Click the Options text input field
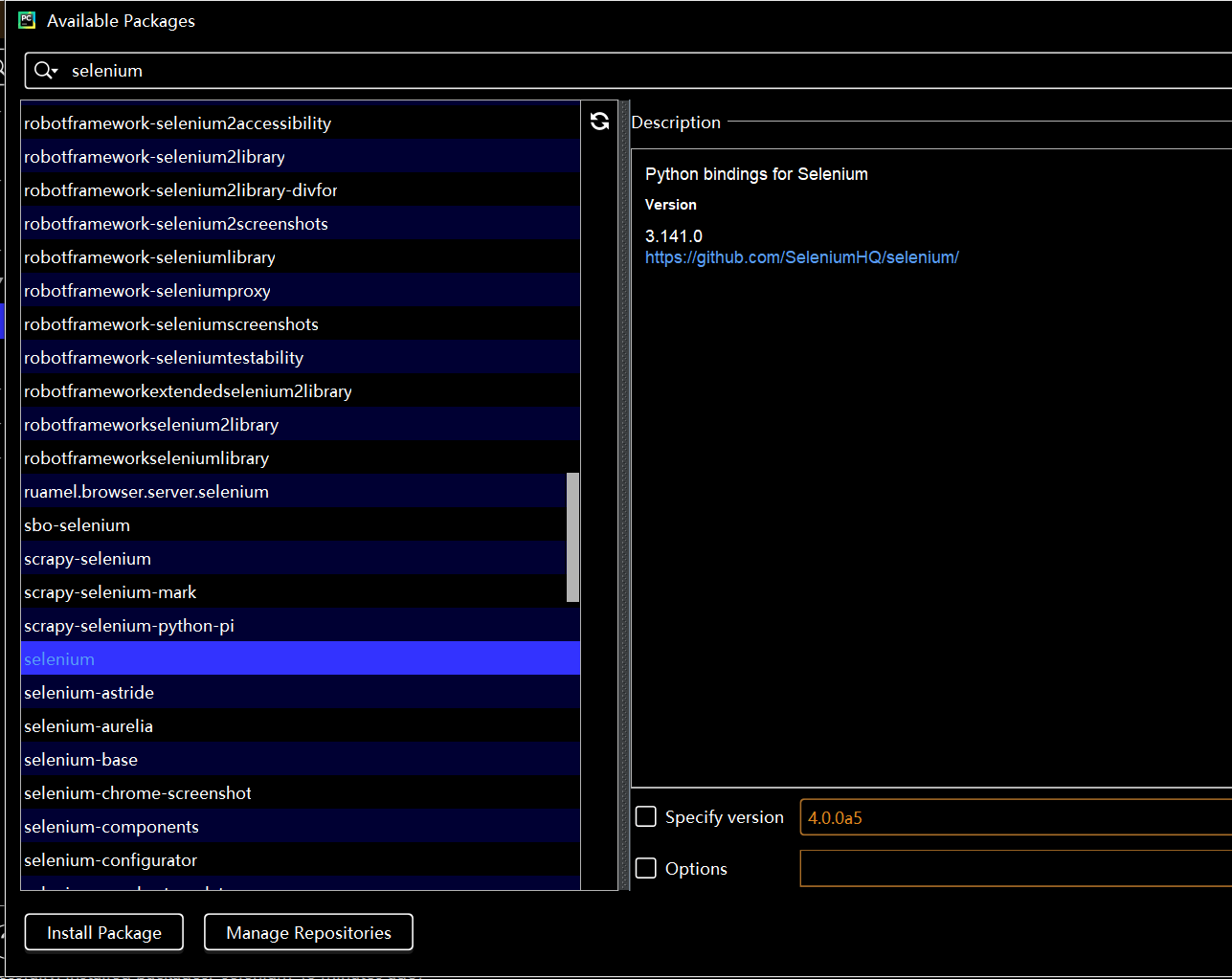Viewport: 1232px width, 979px height. [x=1016, y=868]
